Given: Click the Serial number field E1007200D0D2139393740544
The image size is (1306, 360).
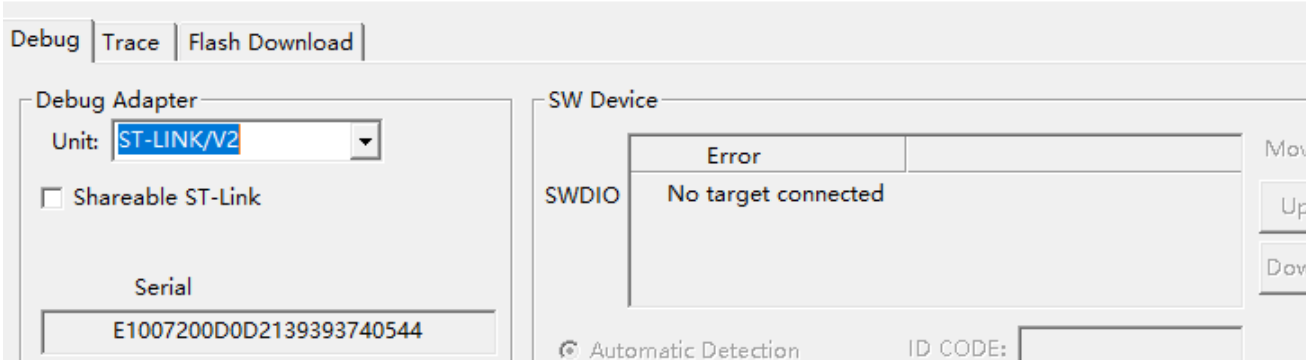Looking at the screenshot, I should coord(268,331).
